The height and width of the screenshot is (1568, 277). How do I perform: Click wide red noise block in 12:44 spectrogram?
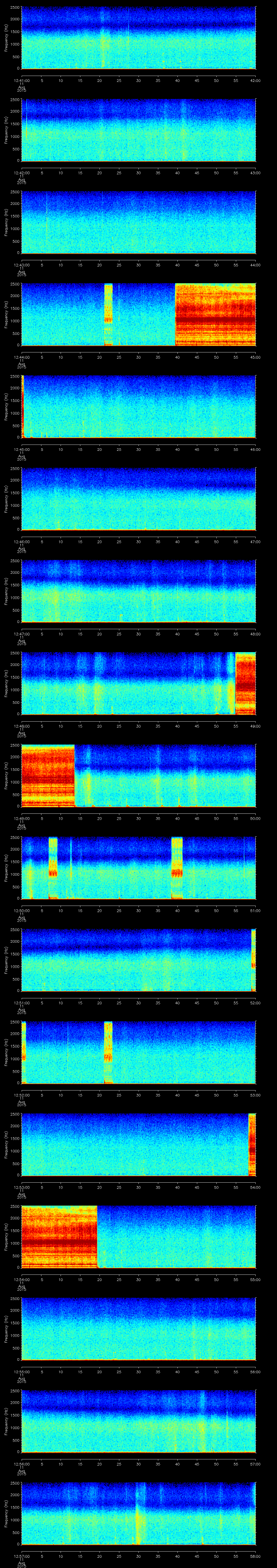click(x=215, y=314)
